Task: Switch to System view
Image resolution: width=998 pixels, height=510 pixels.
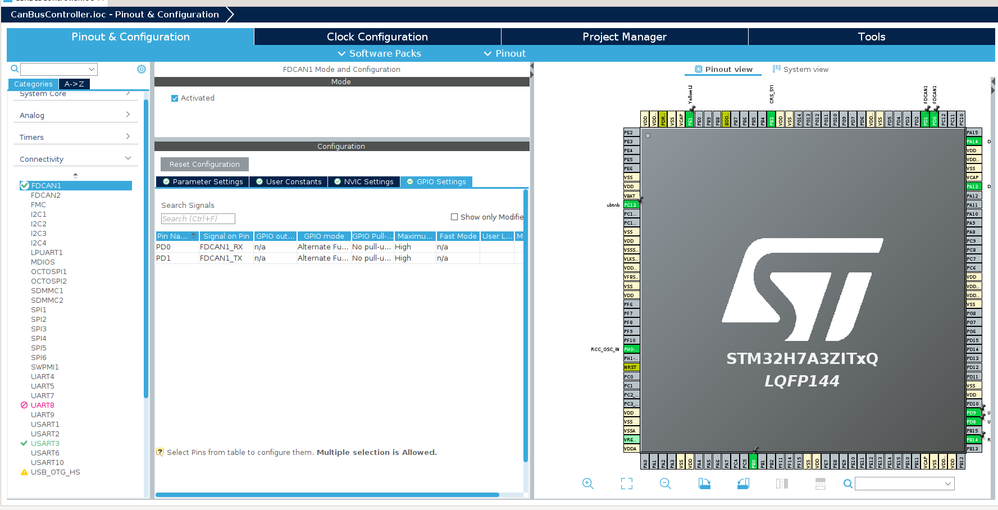Action: 801,69
